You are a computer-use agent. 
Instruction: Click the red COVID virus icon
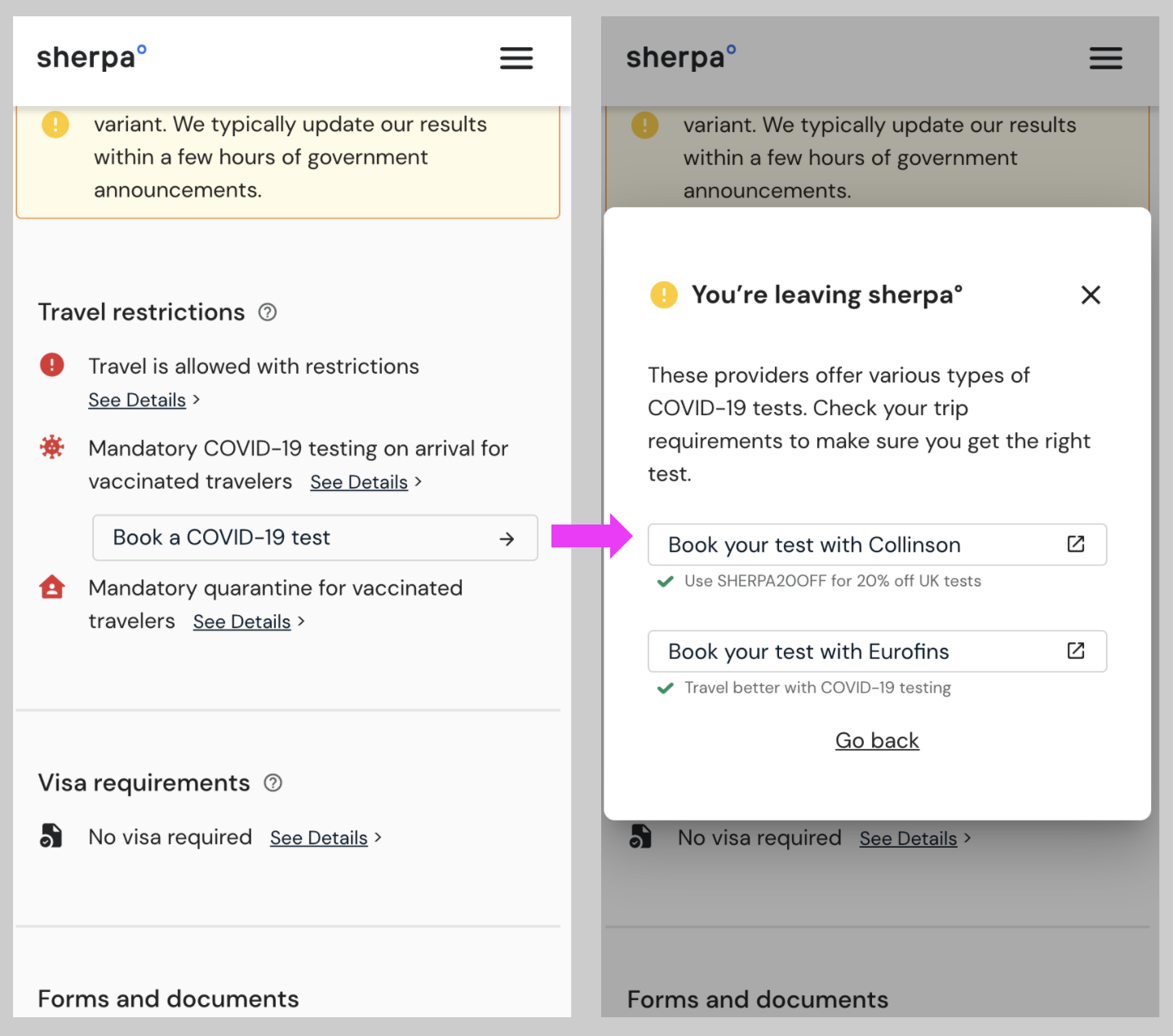[x=52, y=447]
